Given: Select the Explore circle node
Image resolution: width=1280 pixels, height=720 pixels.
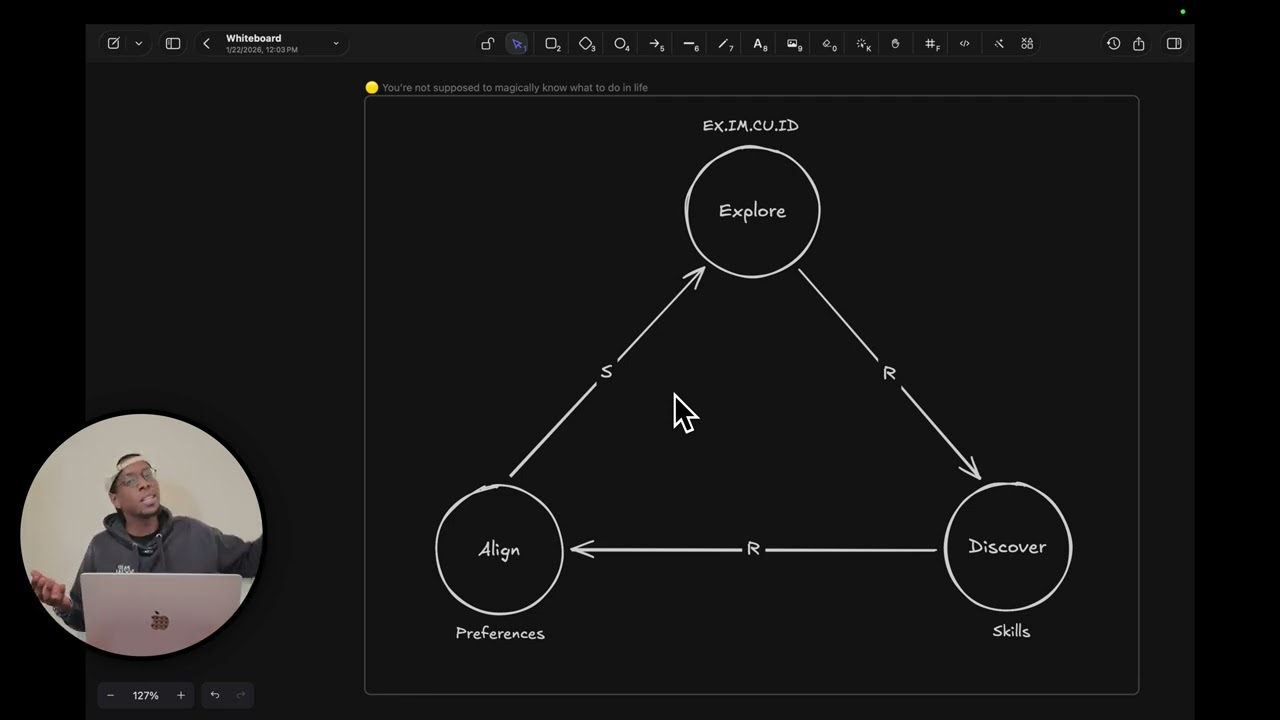Looking at the screenshot, I should point(753,211).
